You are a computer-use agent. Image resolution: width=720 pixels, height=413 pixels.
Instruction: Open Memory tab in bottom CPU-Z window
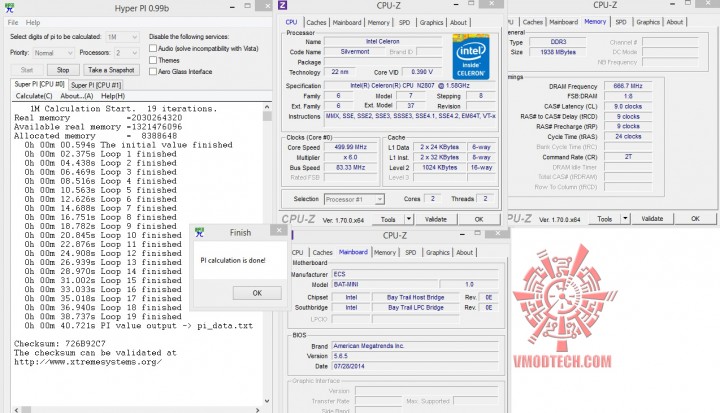(x=385, y=253)
